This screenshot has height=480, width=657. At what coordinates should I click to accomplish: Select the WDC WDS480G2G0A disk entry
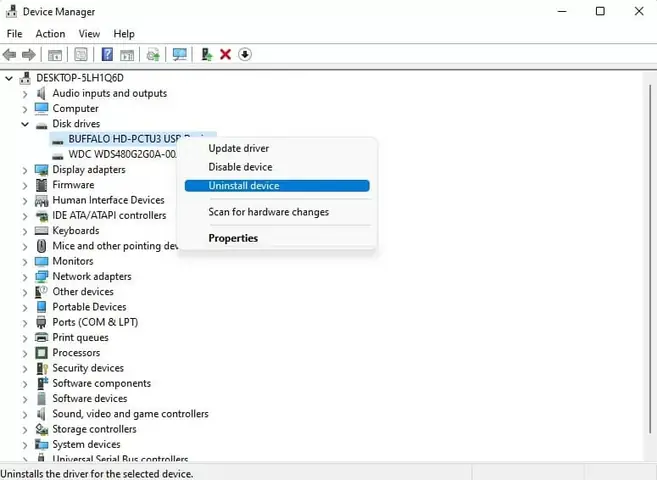(x=122, y=154)
